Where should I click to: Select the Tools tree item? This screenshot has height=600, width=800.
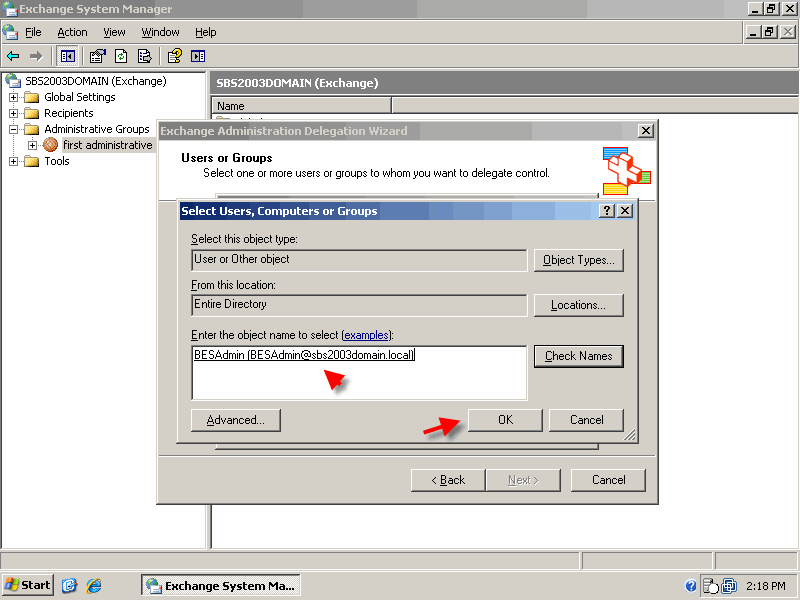(57, 161)
